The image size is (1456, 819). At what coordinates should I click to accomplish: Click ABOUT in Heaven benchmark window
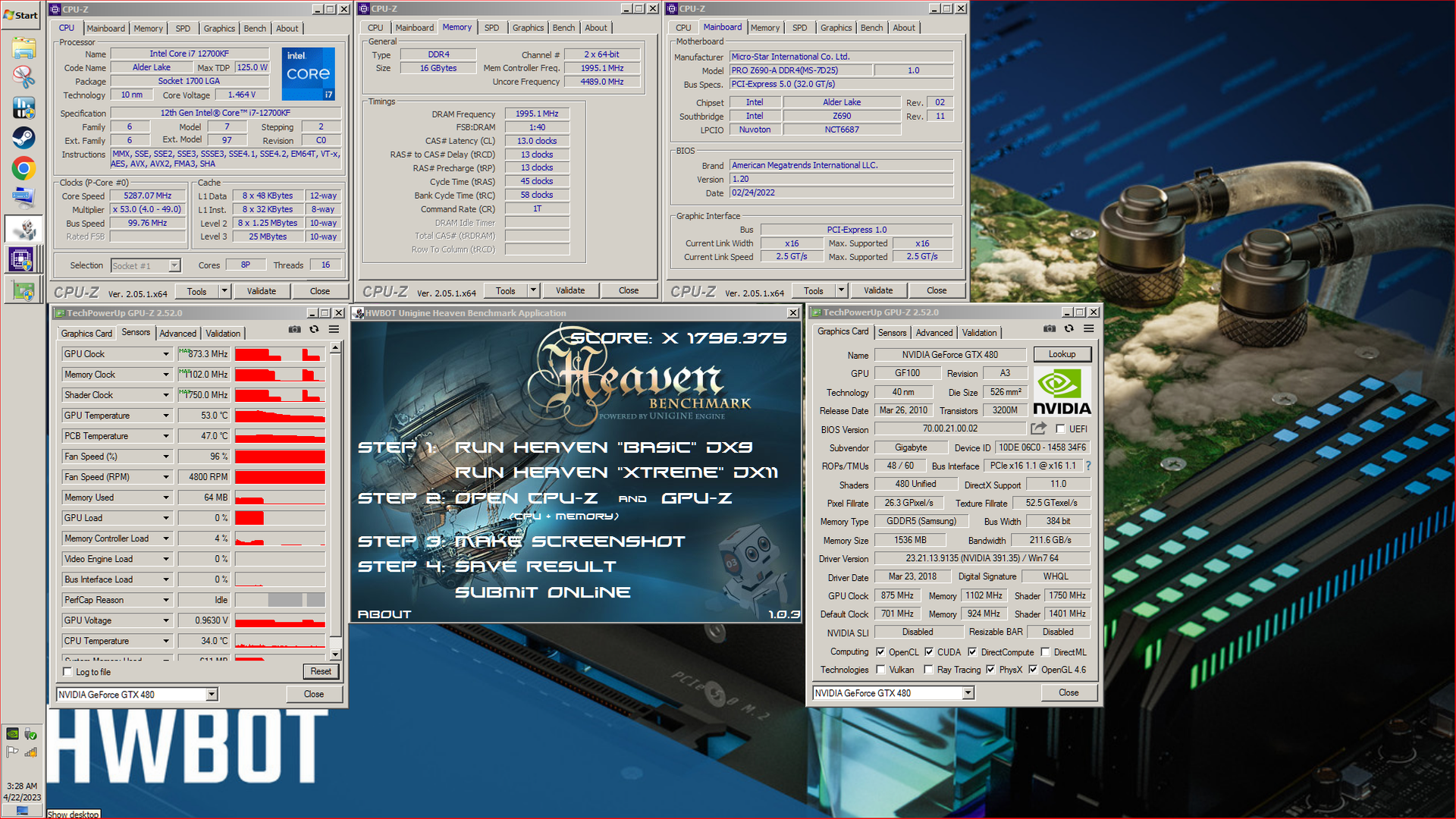point(384,614)
